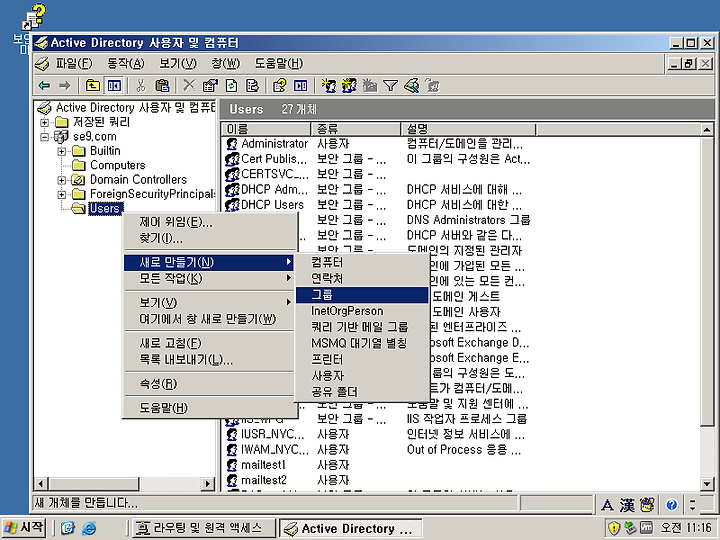
Task: Choose 제어 위임(E)... context menu item
Action: click(209, 222)
